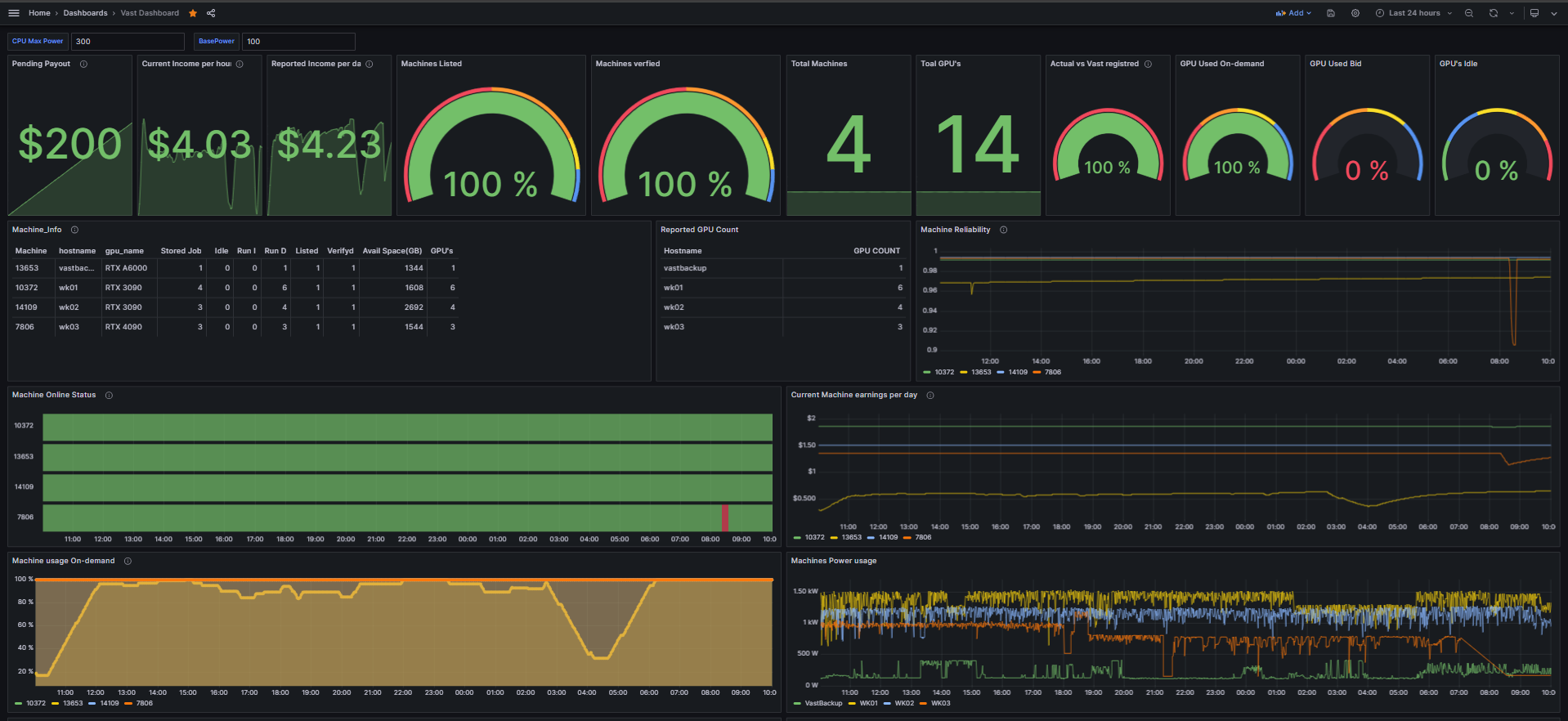This screenshot has height=721, width=1568.
Task: Toggle series 13653 in Machine Reliability legend
Action: 981,372
